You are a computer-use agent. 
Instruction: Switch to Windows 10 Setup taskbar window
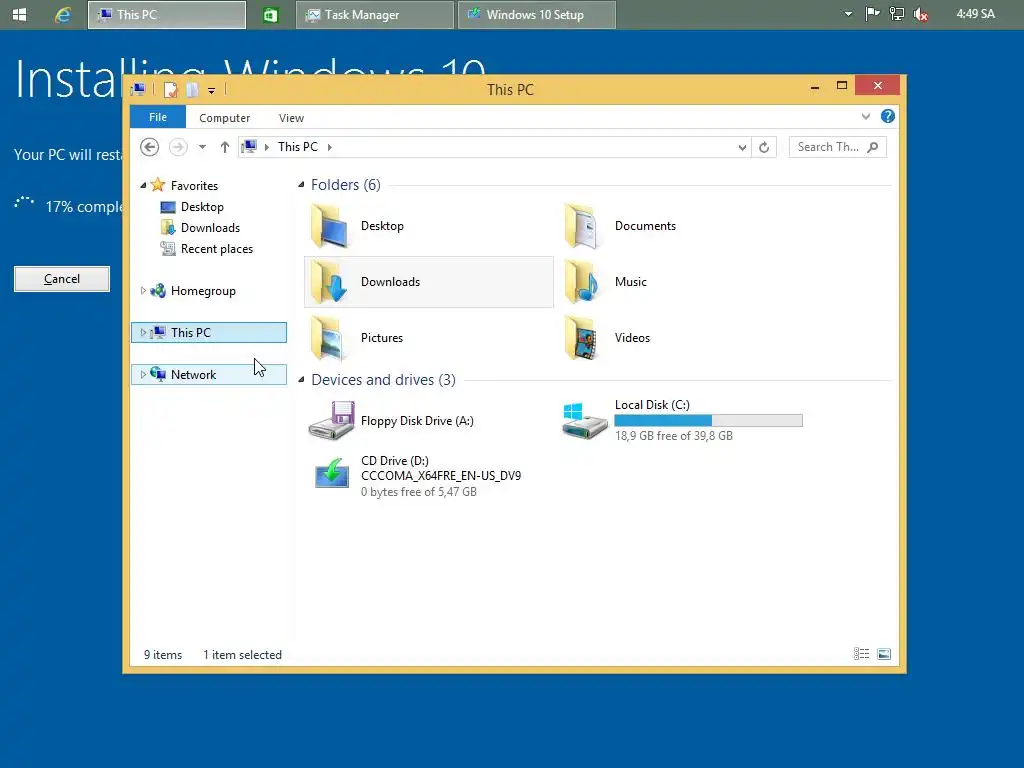coord(536,14)
